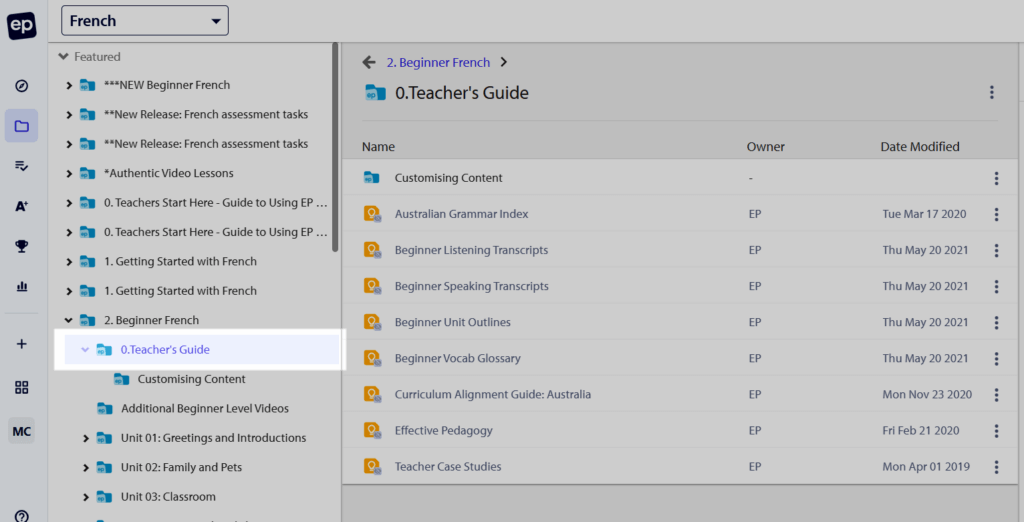Screen dimensions: 1024x522
Task: Open the bar chart analytics sidebar icon
Action: tap(22, 286)
